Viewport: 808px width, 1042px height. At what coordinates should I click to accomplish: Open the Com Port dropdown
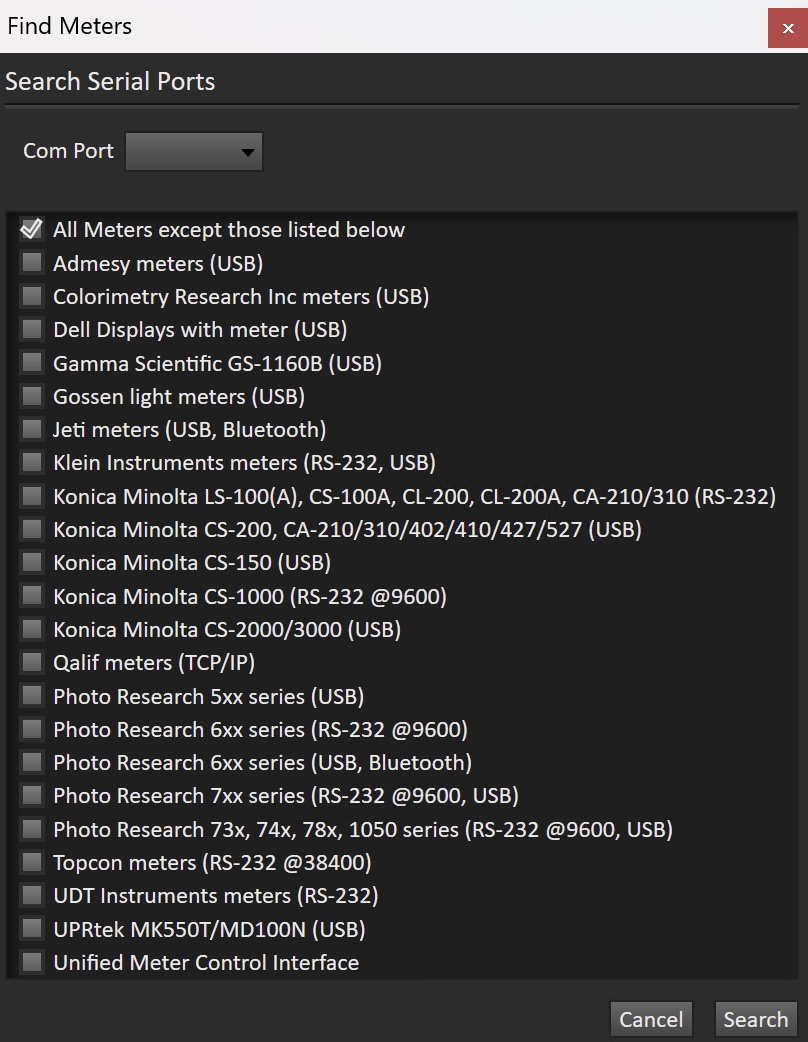(194, 152)
